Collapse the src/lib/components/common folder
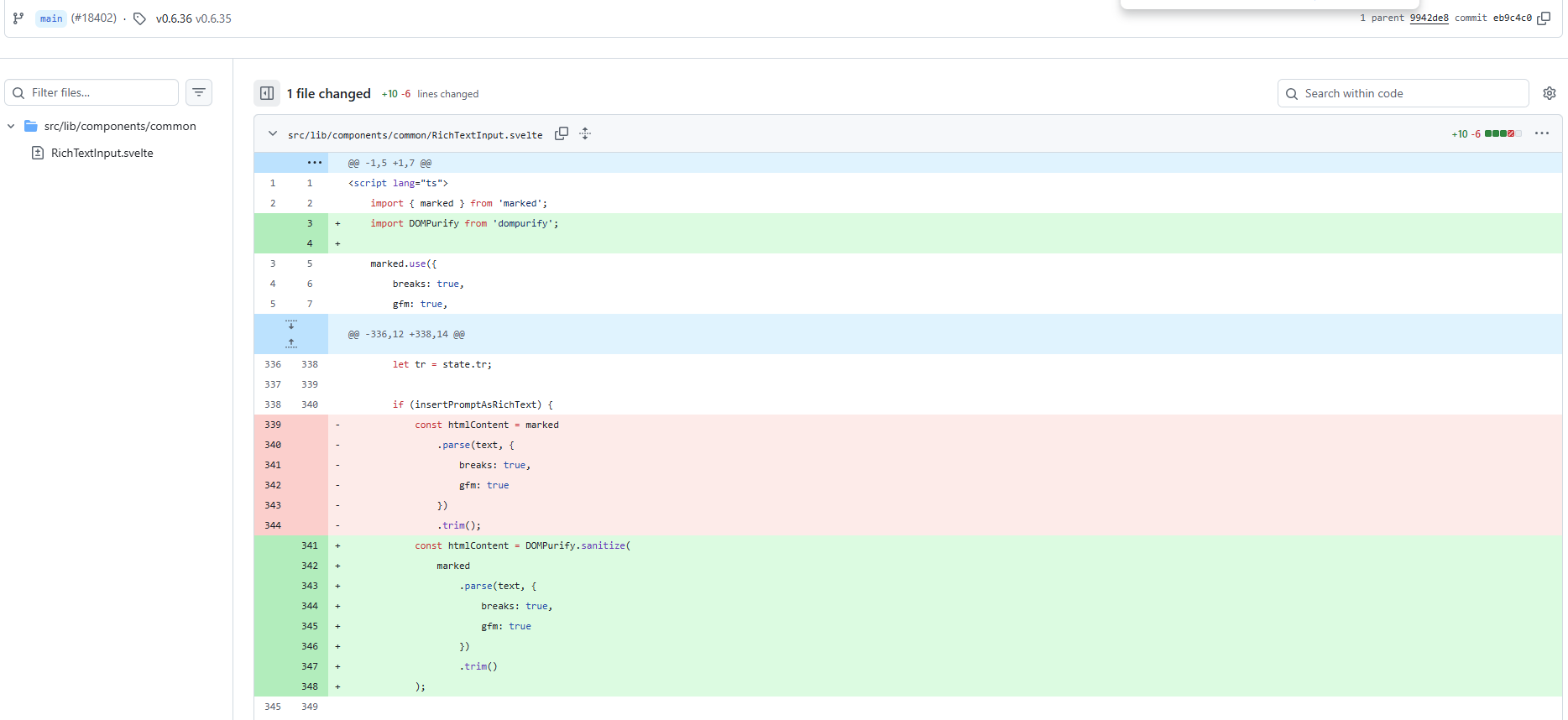1568x720 pixels. [x=11, y=126]
